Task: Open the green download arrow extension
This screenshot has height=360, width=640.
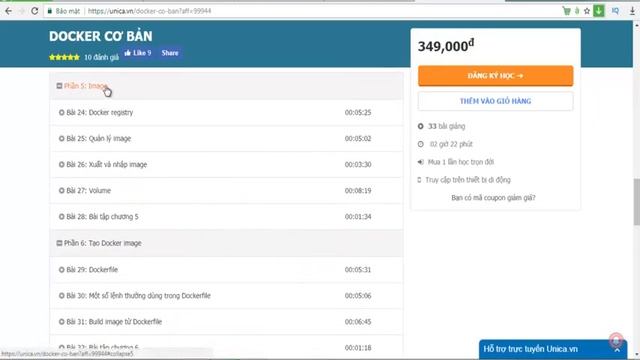Action: click(x=599, y=11)
